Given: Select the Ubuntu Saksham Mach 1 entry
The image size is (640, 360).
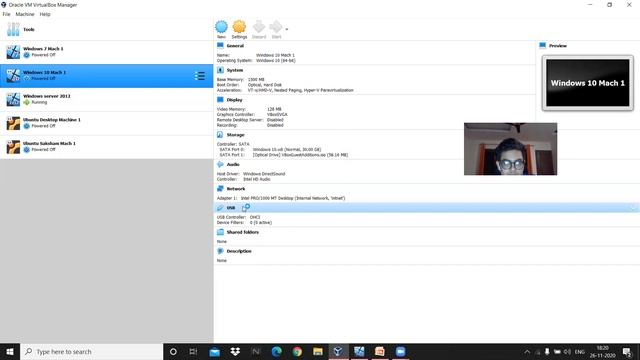Looking at the screenshot, I should point(107,147).
